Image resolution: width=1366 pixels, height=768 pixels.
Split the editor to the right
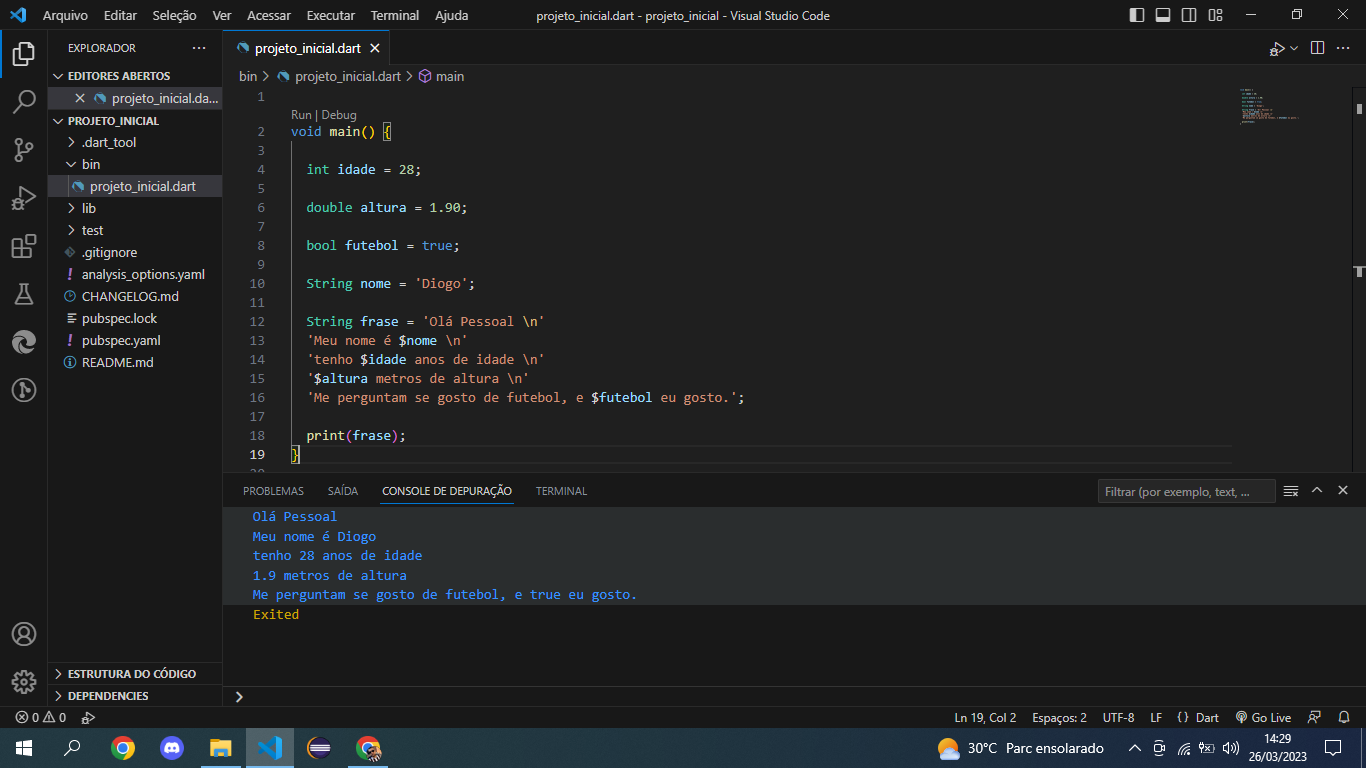click(1317, 48)
